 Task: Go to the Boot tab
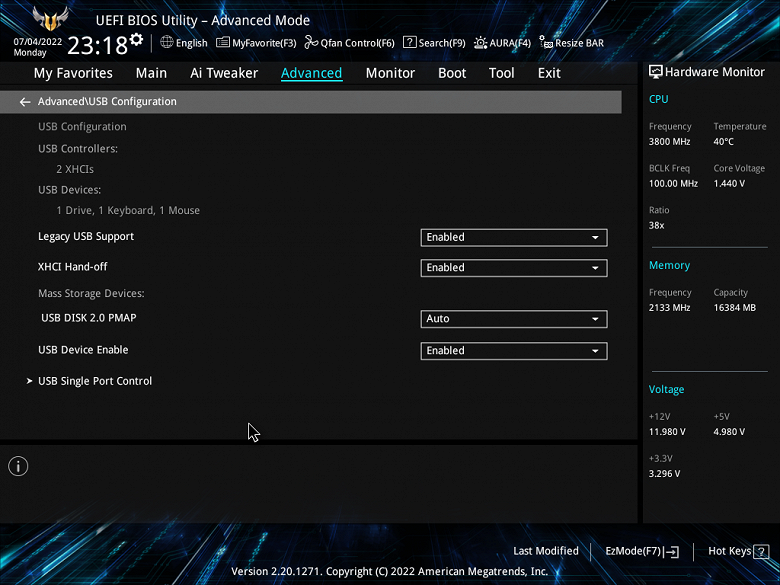tap(452, 73)
